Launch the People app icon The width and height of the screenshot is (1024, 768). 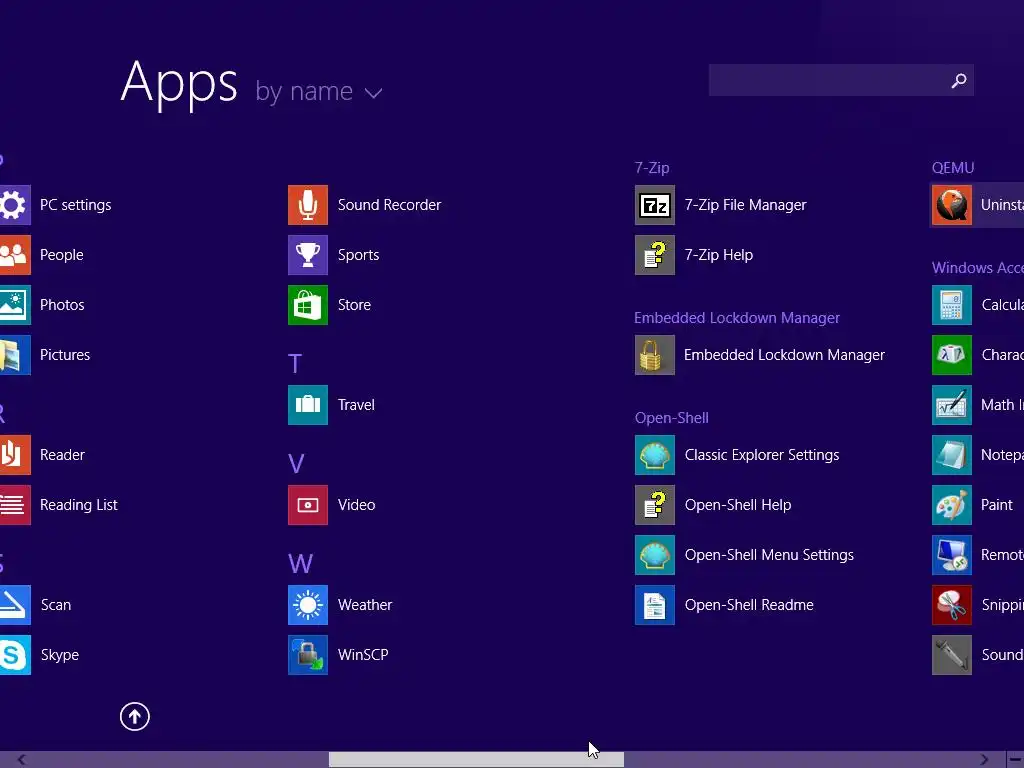14,255
